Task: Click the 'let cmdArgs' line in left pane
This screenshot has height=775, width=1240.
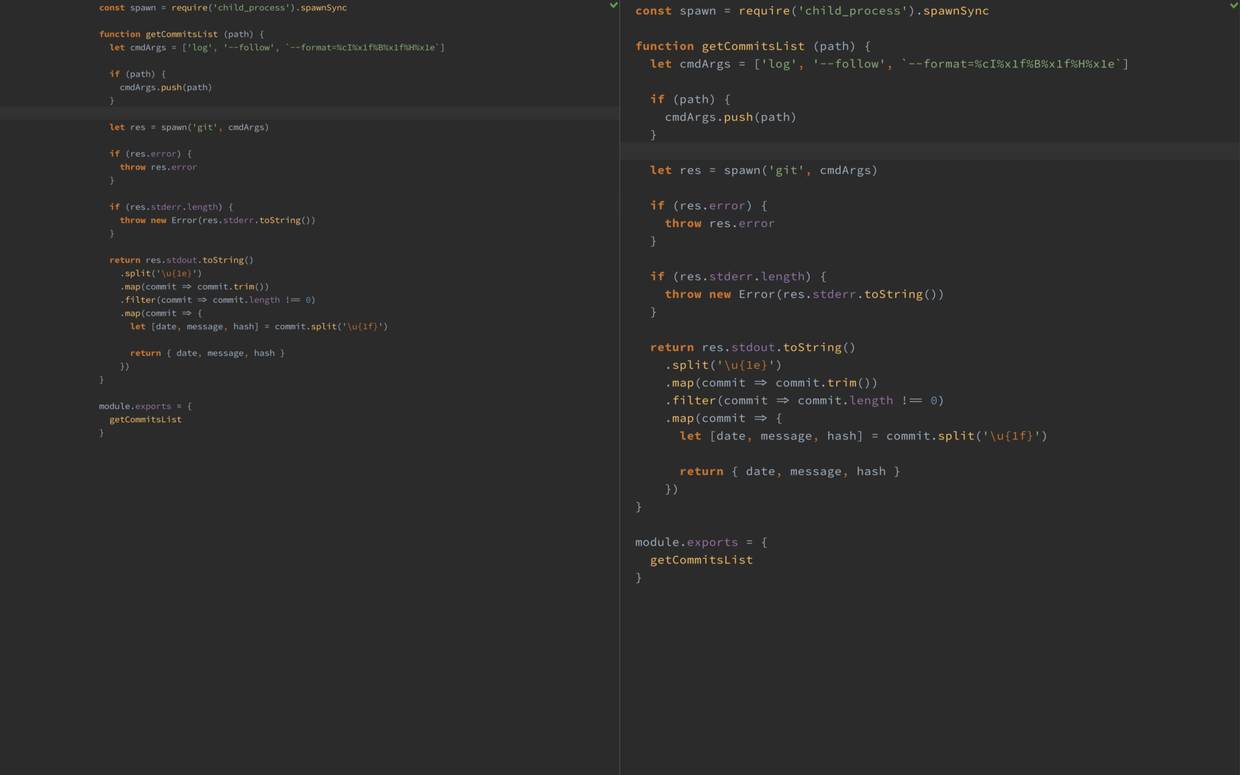Action: pyautogui.click(x=277, y=47)
